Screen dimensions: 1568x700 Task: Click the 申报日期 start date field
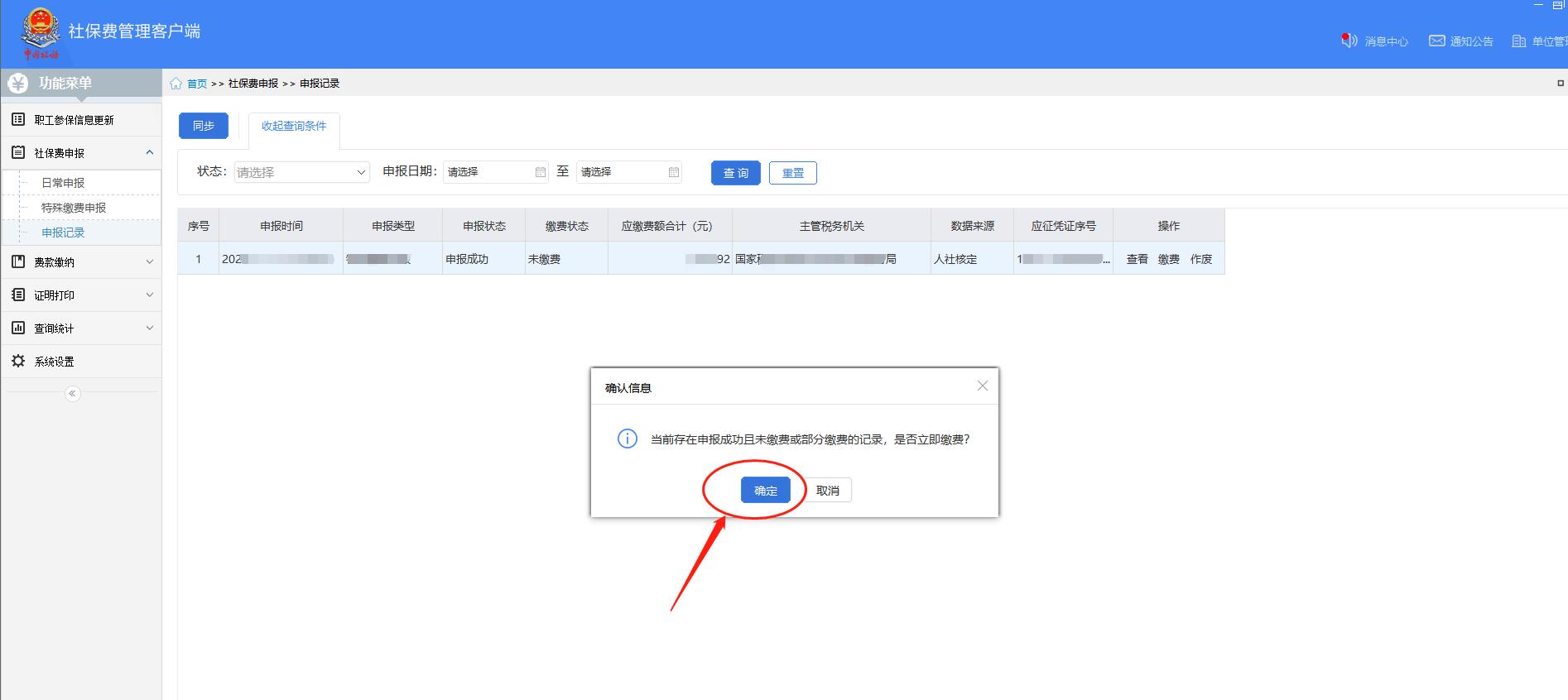tap(495, 172)
